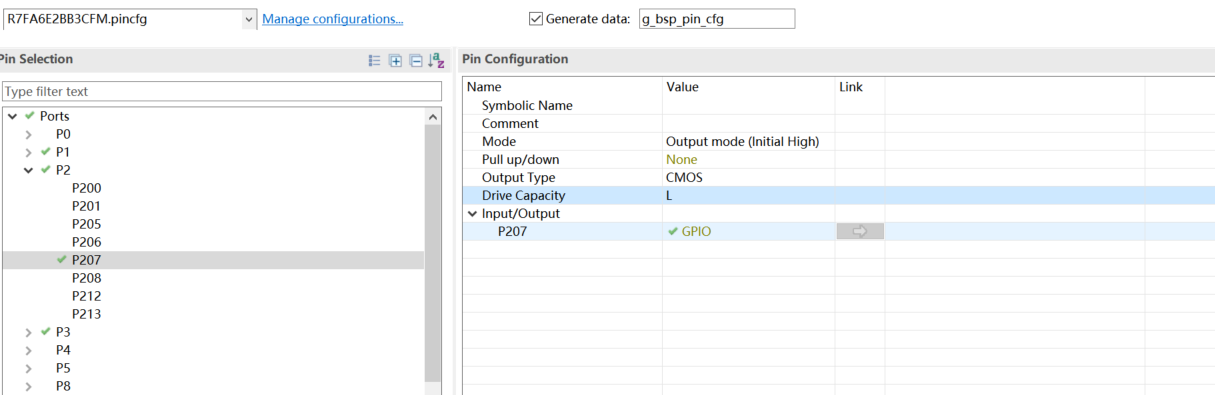1215x395 pixels.
Task: Click the g_bsp_pin_cfg data name field
Action: point(717,19)
